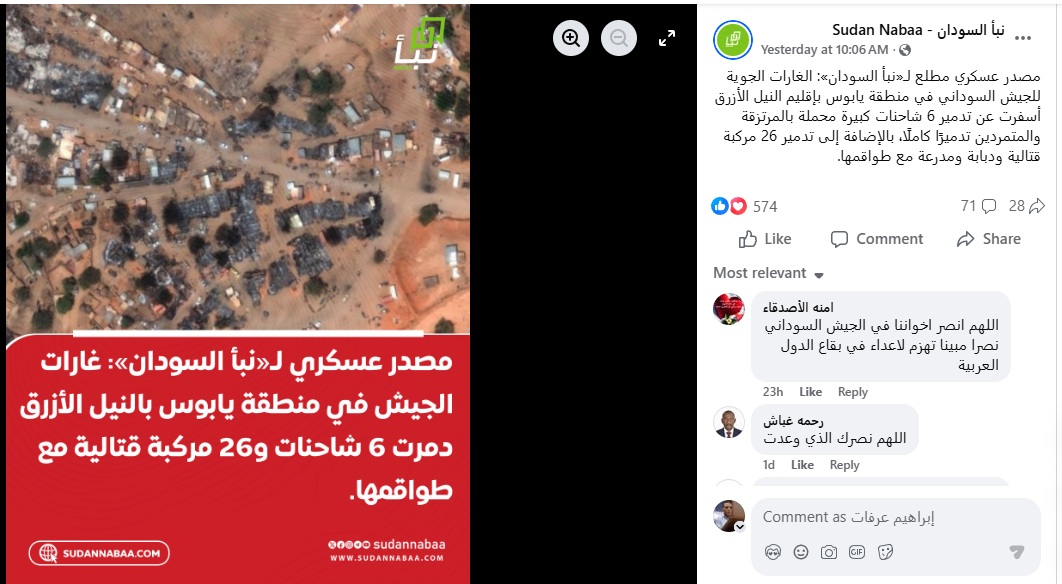The height and width of the screenshot is (584, 1062).
Task: Add a GIF to the comment
Action: click(x=857, y=552)
